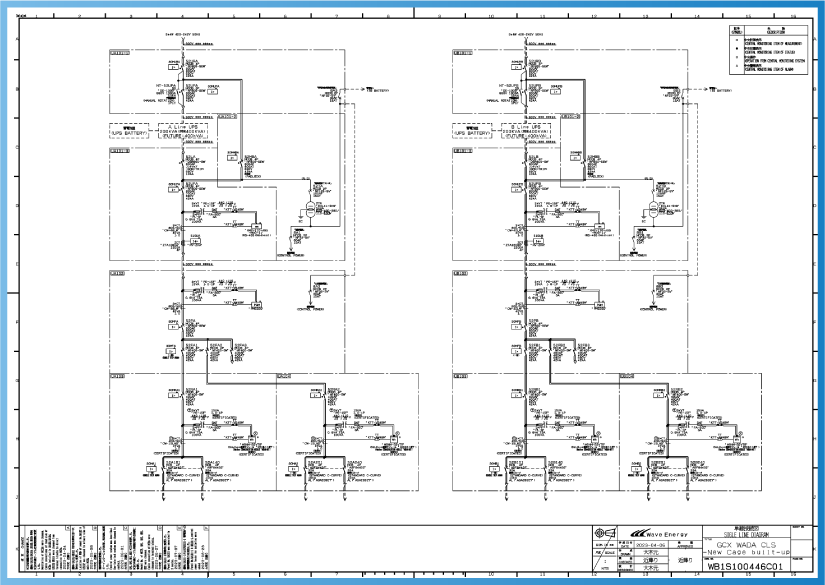The height and width of the screenshot is (585, 825).
Task: Click the right diagram's top incoming feeder label
Action: click(x=526, y=35)
